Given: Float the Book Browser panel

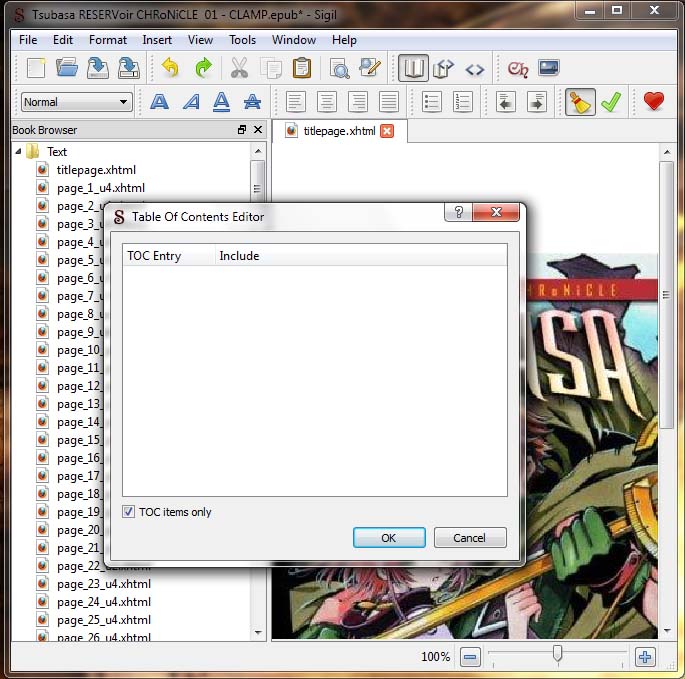Looking at the screenshot, I should tap(242, 130).
